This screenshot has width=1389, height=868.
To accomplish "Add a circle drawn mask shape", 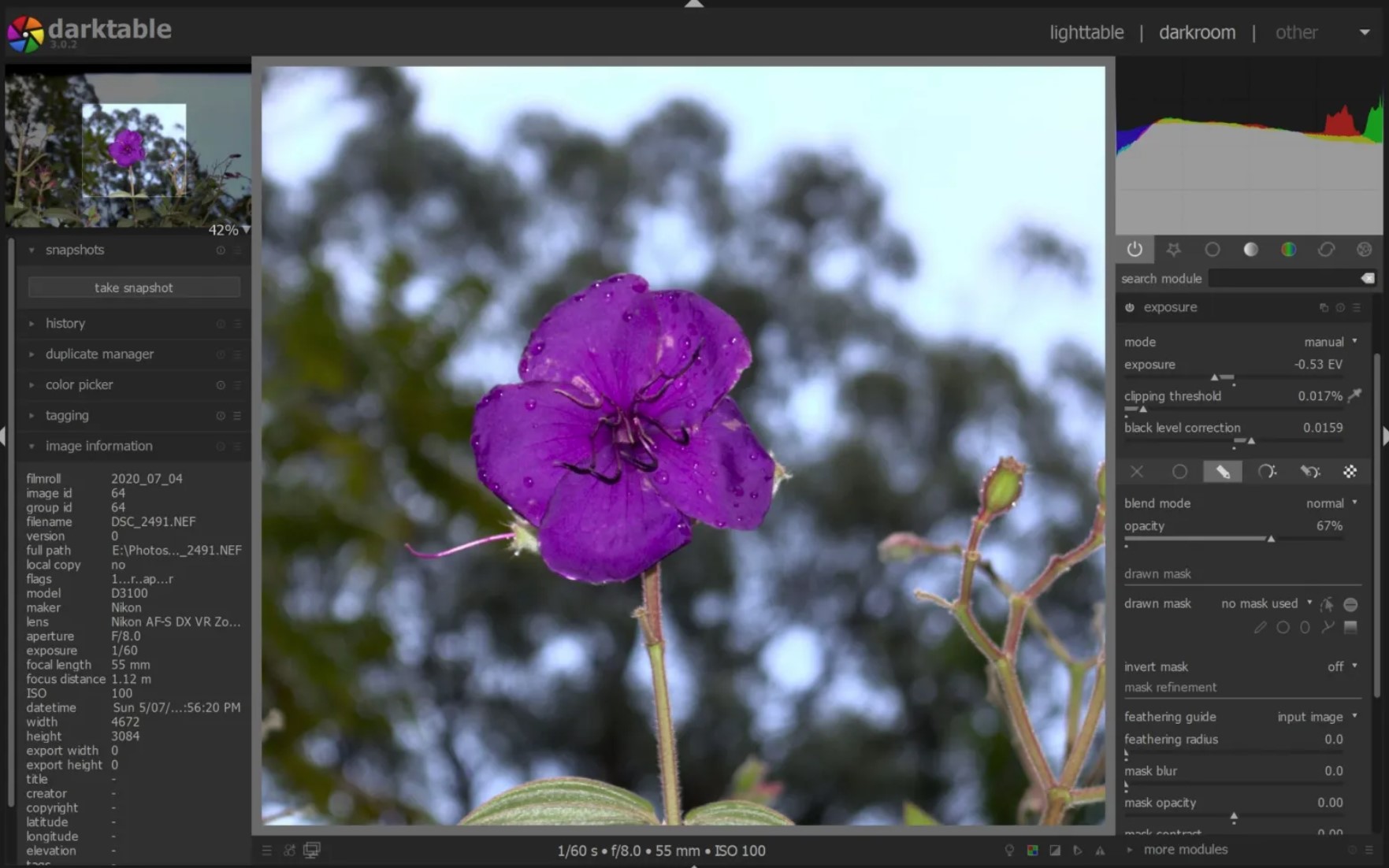I will [x=1283, y=628].
